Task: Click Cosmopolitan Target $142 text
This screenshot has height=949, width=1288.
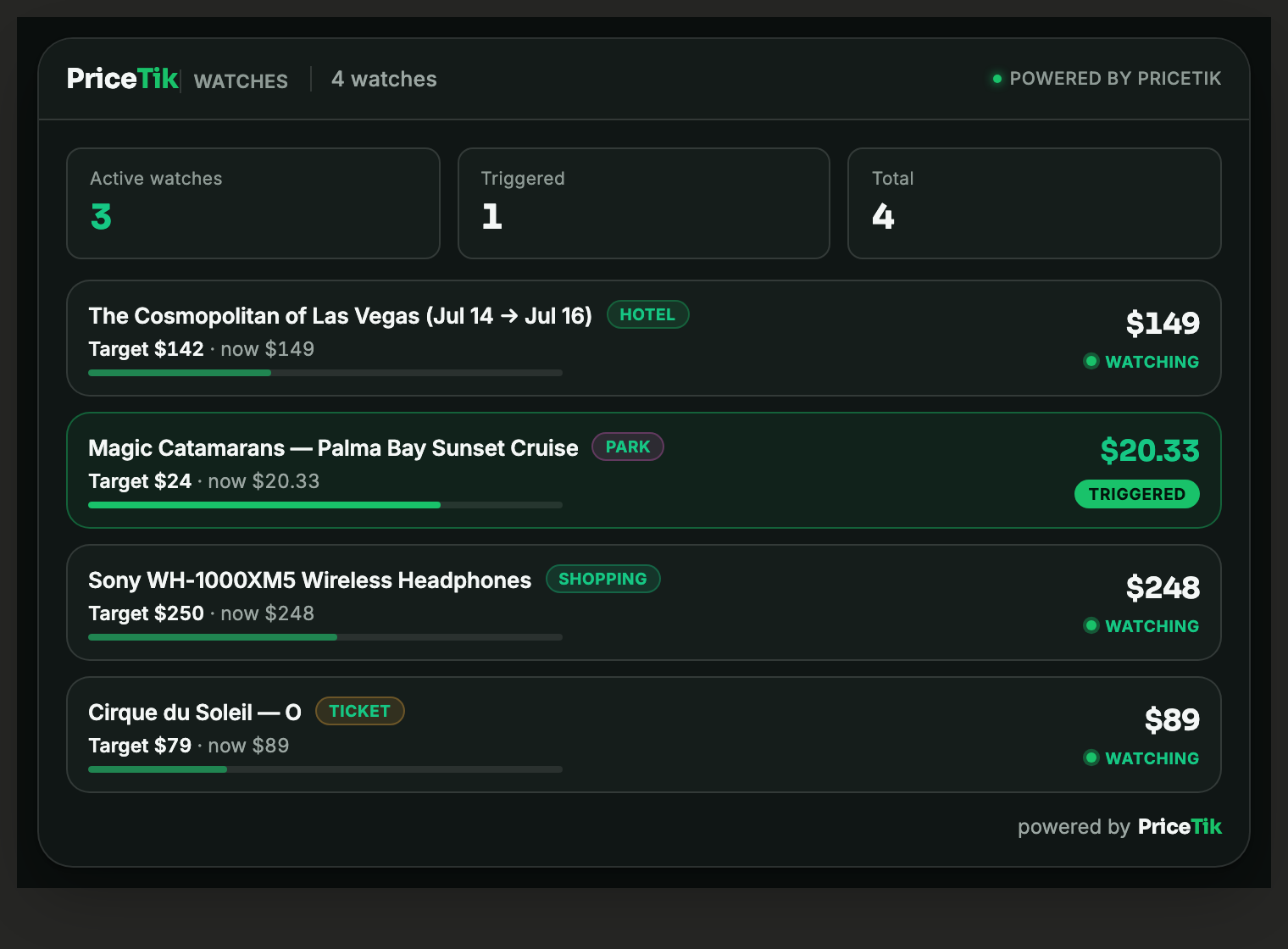Action: coord(146,349)
